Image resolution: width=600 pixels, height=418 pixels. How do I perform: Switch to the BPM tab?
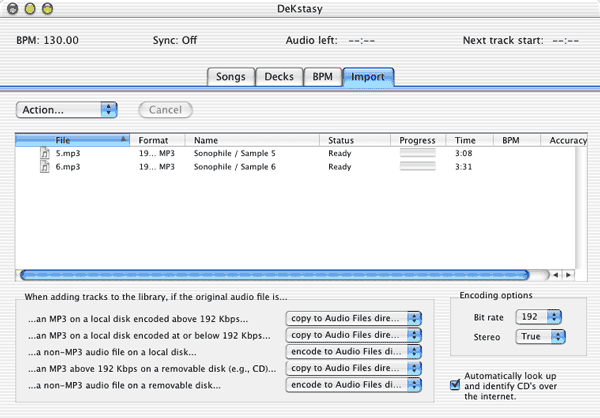pos(323,77)
